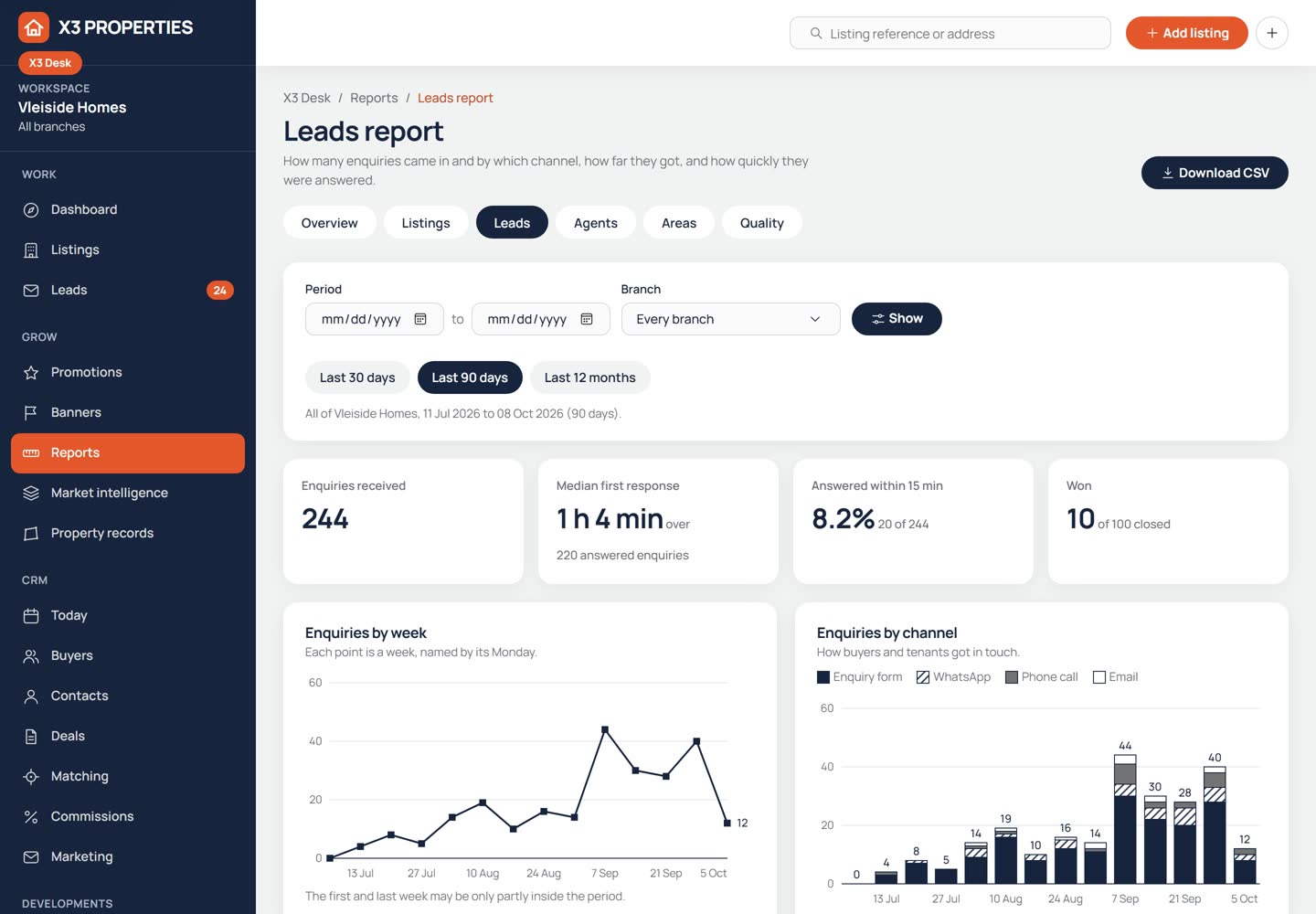Click the start date input field

click(375, 319)
